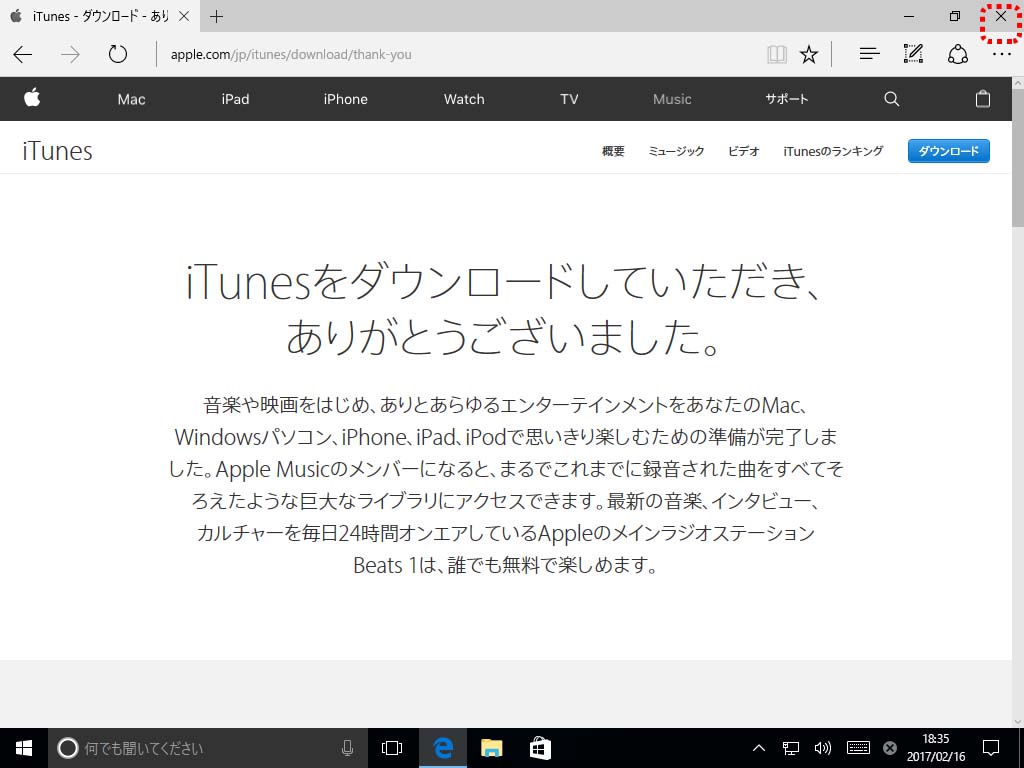Add page to favorites star
This screenshot has width=1024, height=768.
pos(809,54)
